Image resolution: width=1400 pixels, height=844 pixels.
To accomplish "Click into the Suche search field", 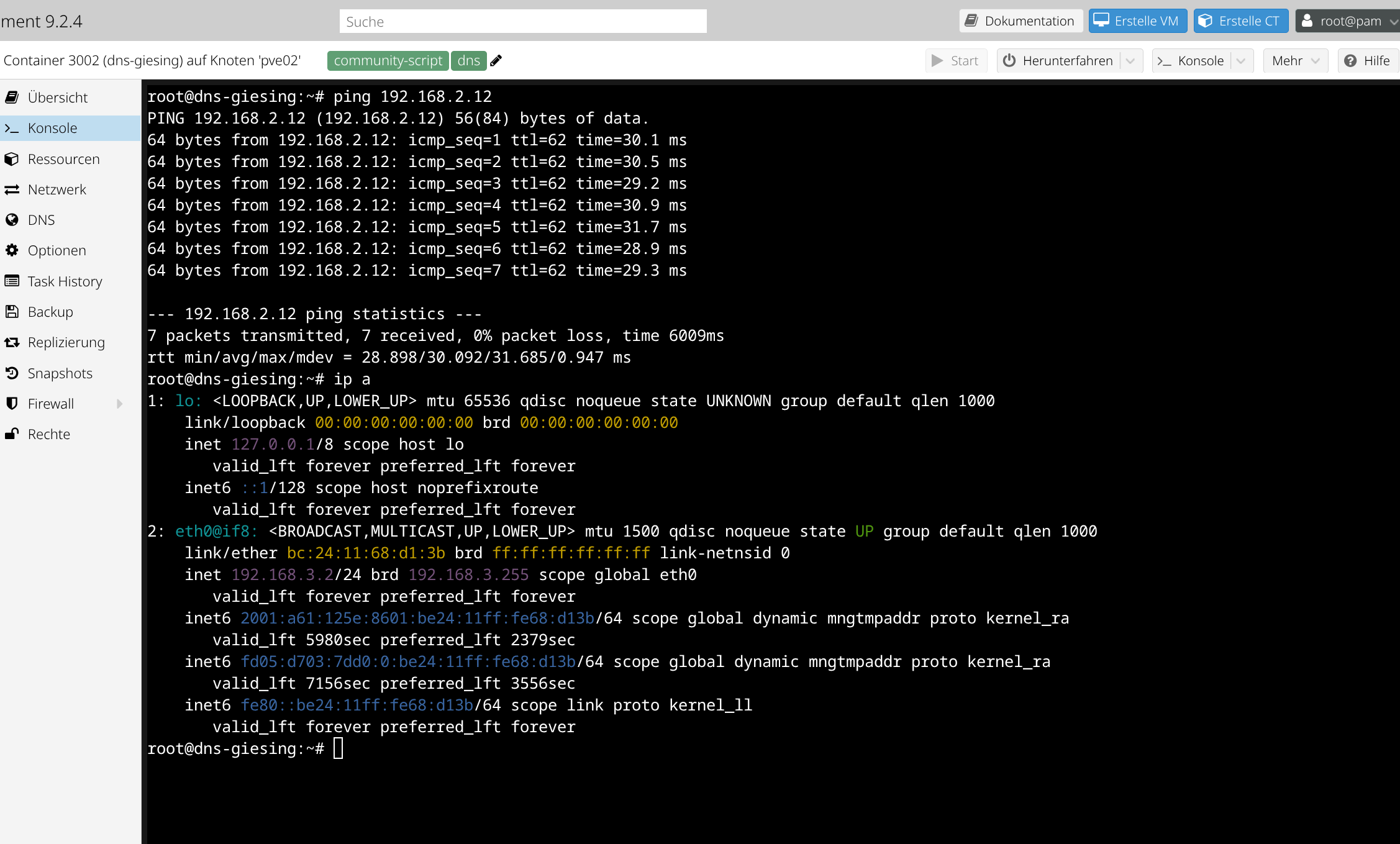I will 523,21.
